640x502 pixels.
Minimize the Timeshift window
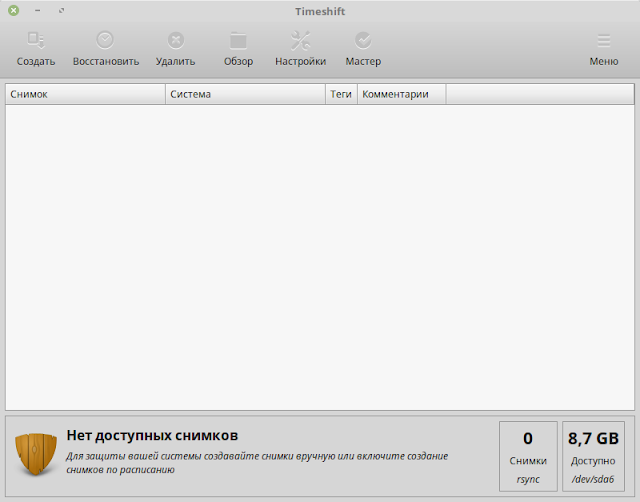click(x=38, y=11)
